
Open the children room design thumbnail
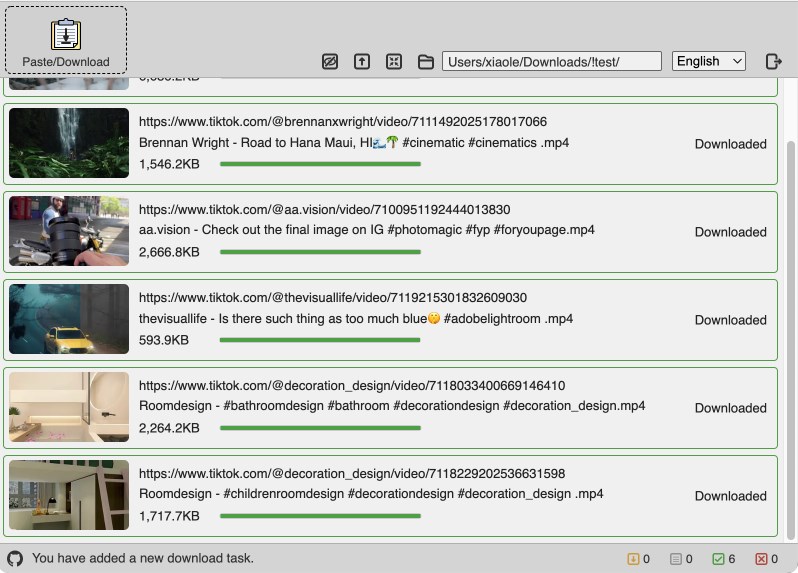coord(69,495)
